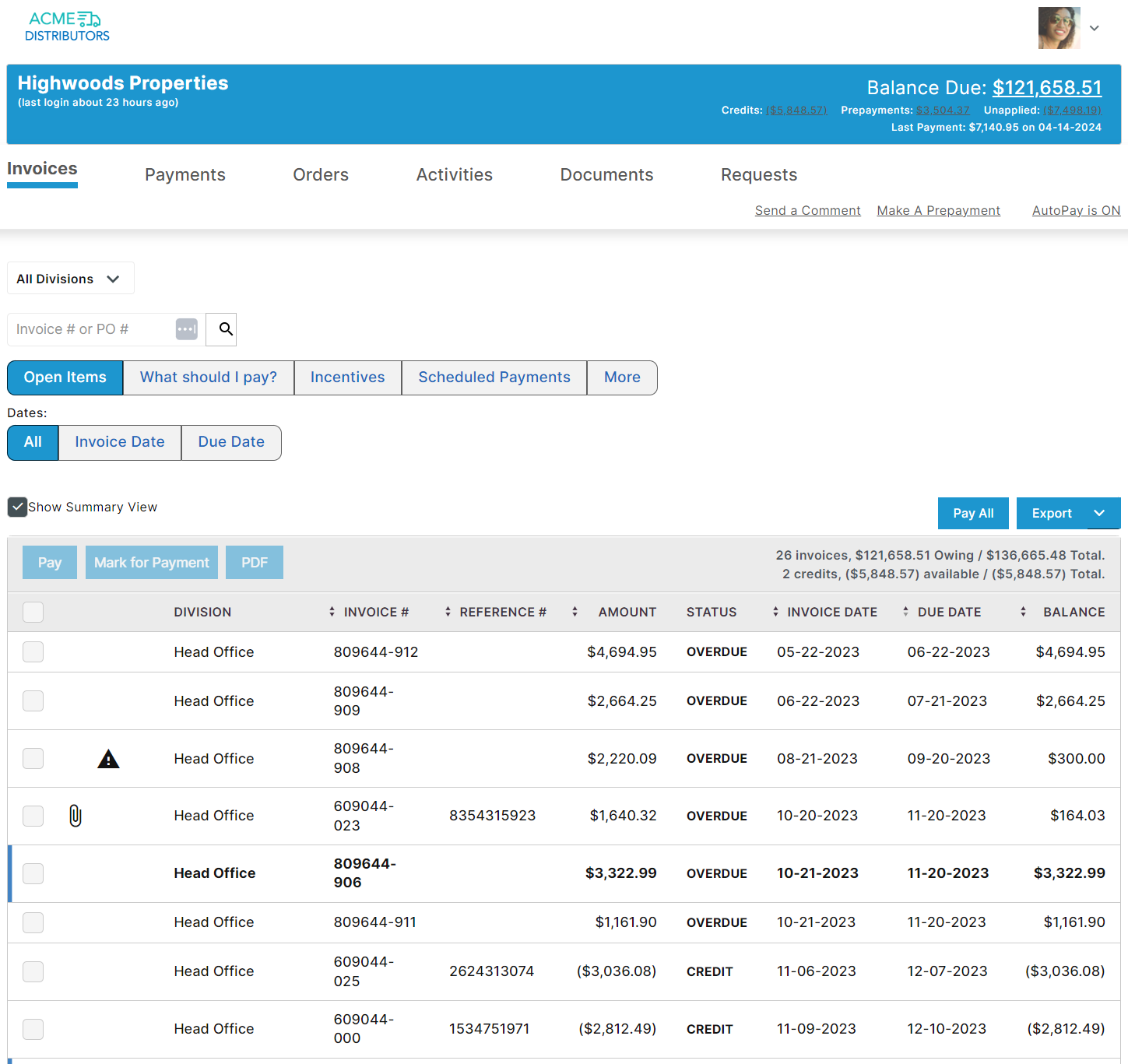1128x1064 pixels.
Task: Open the Make A Prepayment link
Action: click(x=938, y=210)
